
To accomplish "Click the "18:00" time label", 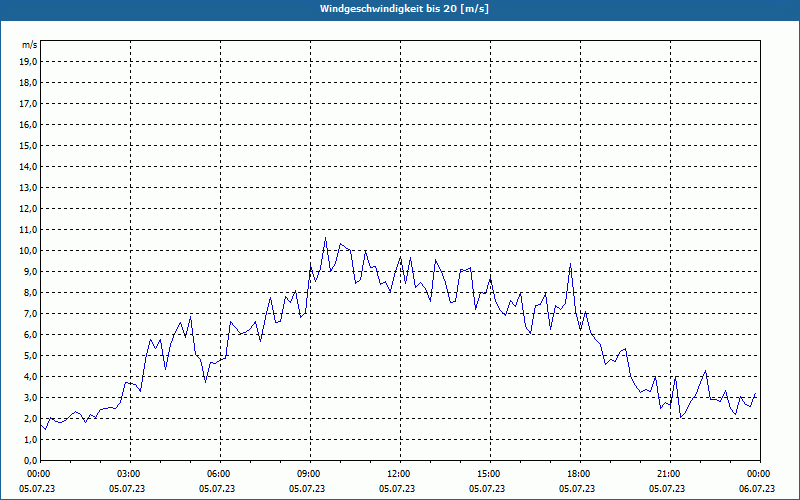I will coord(580,474).
